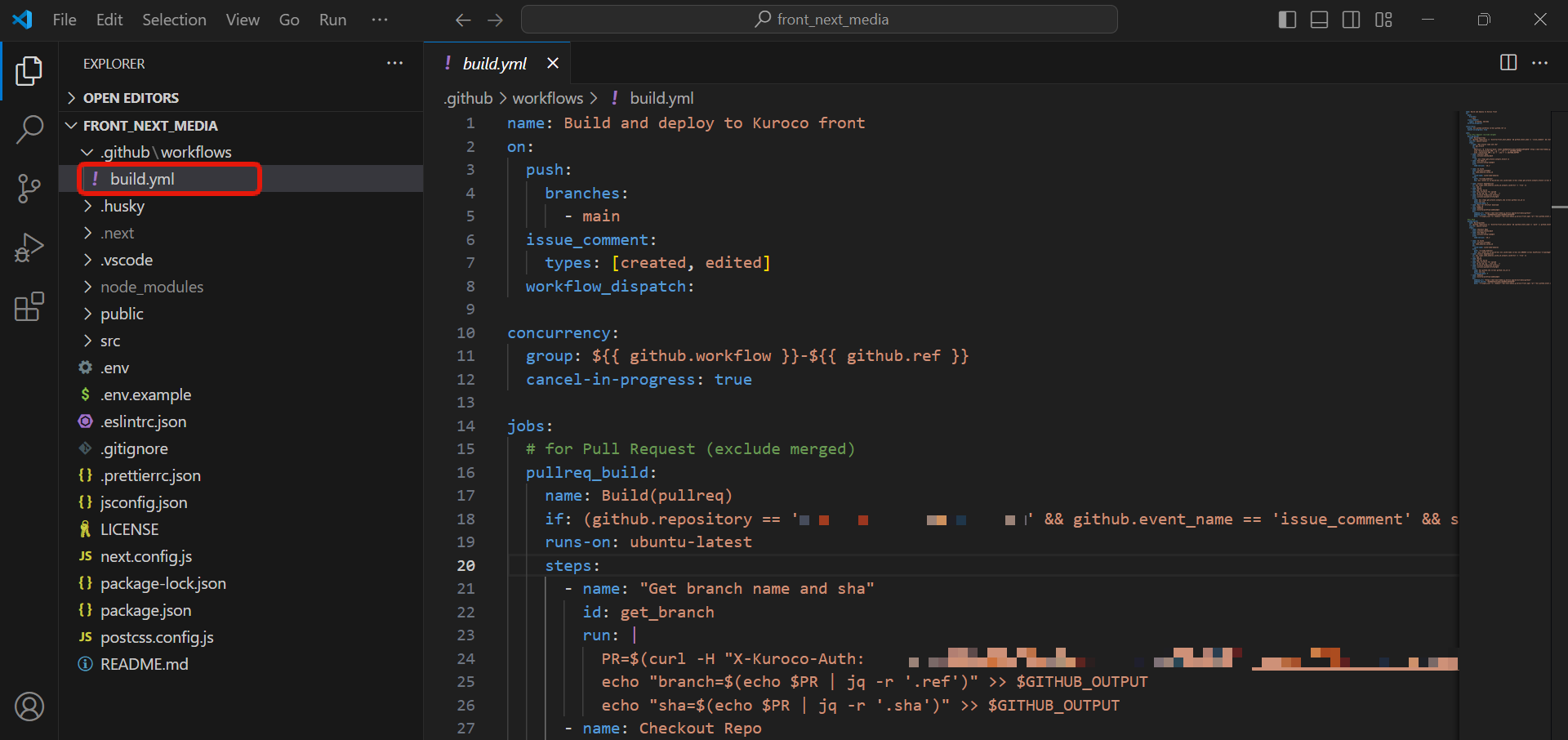Open the Go menu

click(x=289, y=20)
